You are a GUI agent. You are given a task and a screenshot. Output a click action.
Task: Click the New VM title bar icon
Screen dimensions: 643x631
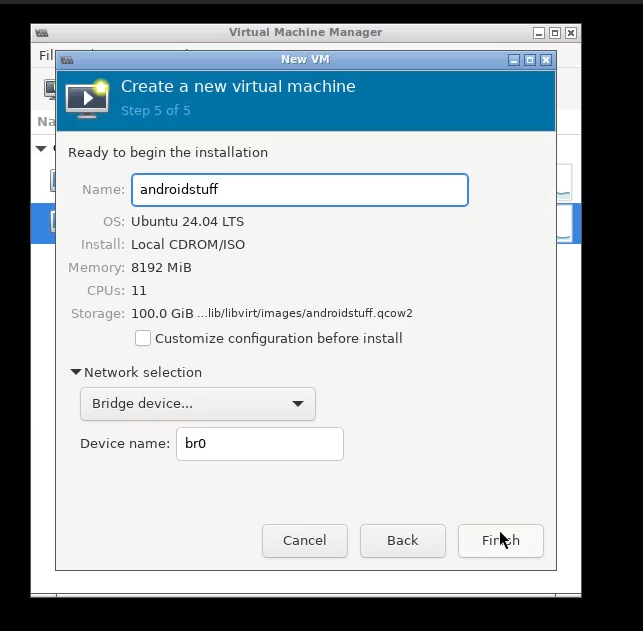[67, 60]
